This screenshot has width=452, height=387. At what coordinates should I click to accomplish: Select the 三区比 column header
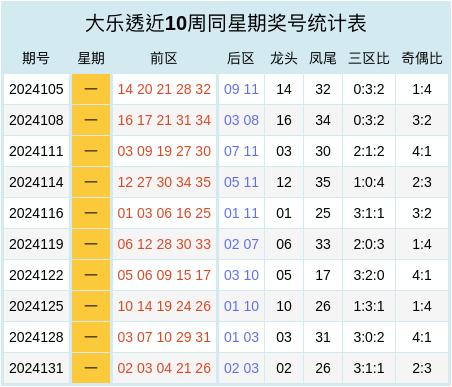pos(369,58)
